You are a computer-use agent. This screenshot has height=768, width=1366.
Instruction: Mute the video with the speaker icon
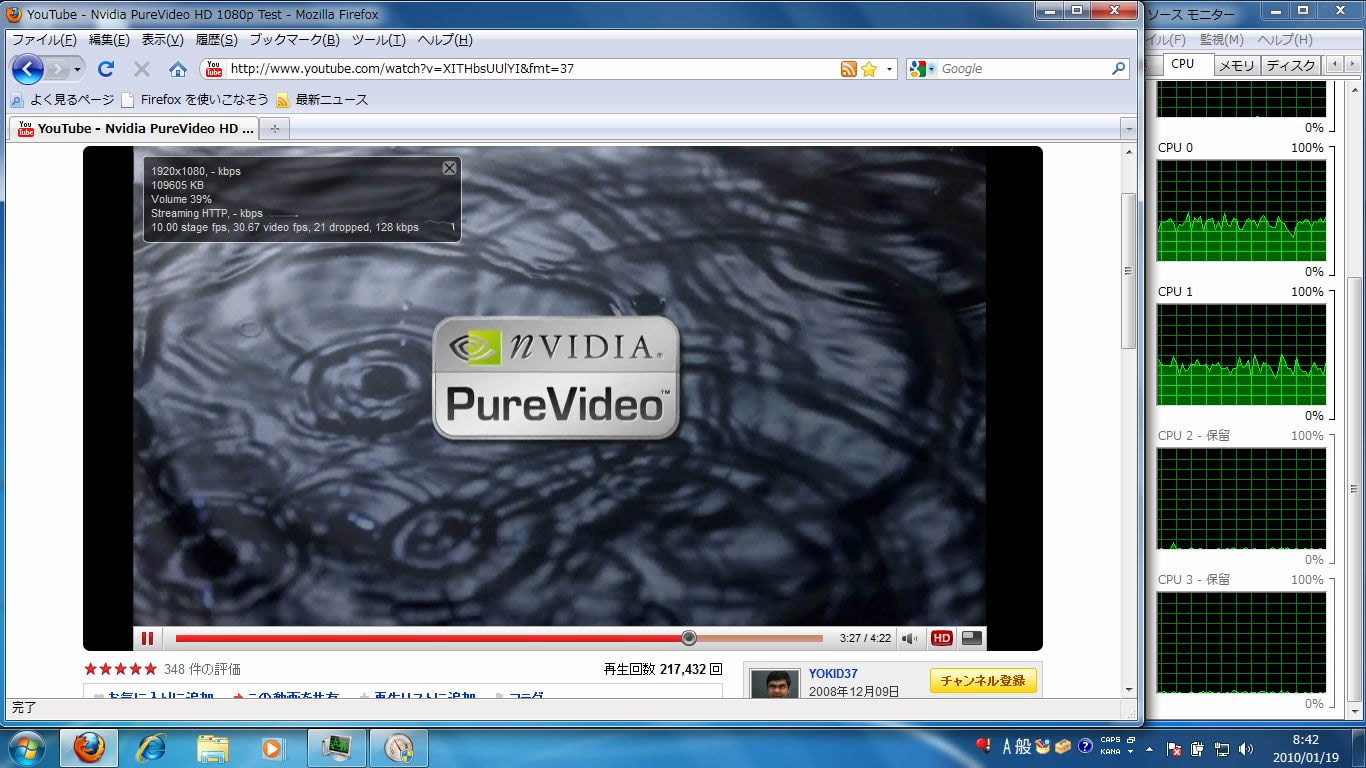(x=909, y=638)
